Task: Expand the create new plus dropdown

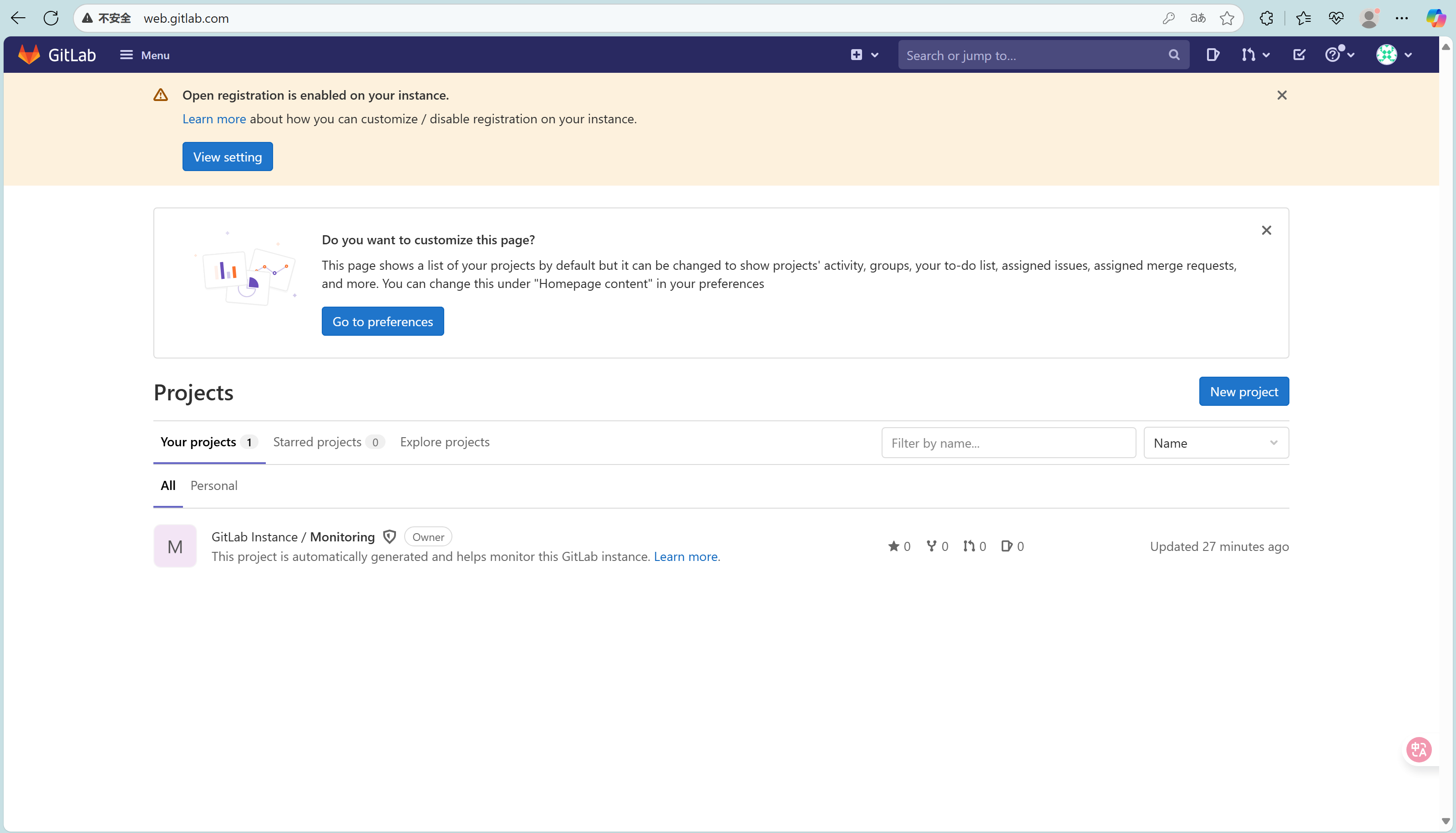Action: (864, 55)
